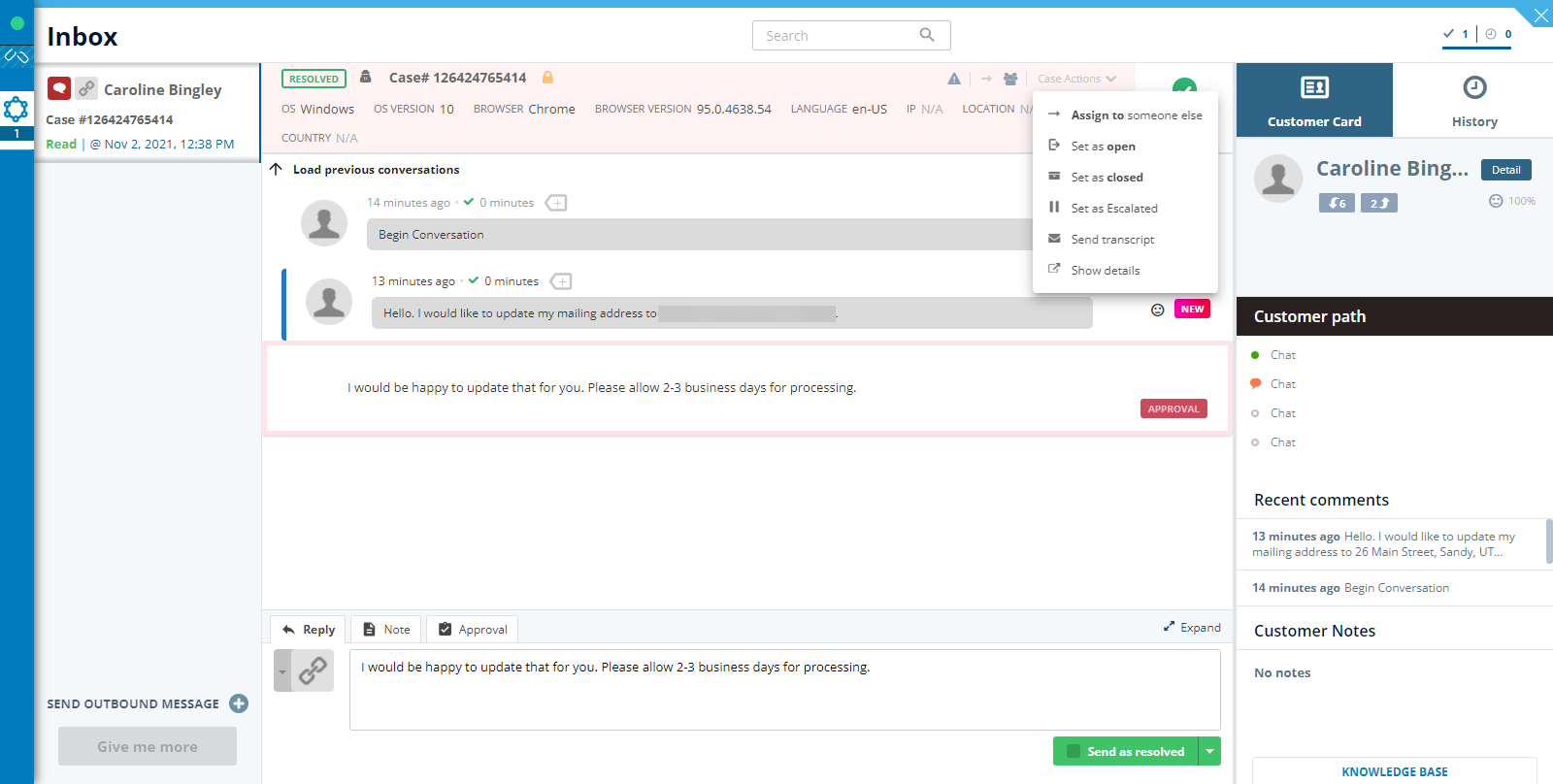Click the Give me more button

148,746
